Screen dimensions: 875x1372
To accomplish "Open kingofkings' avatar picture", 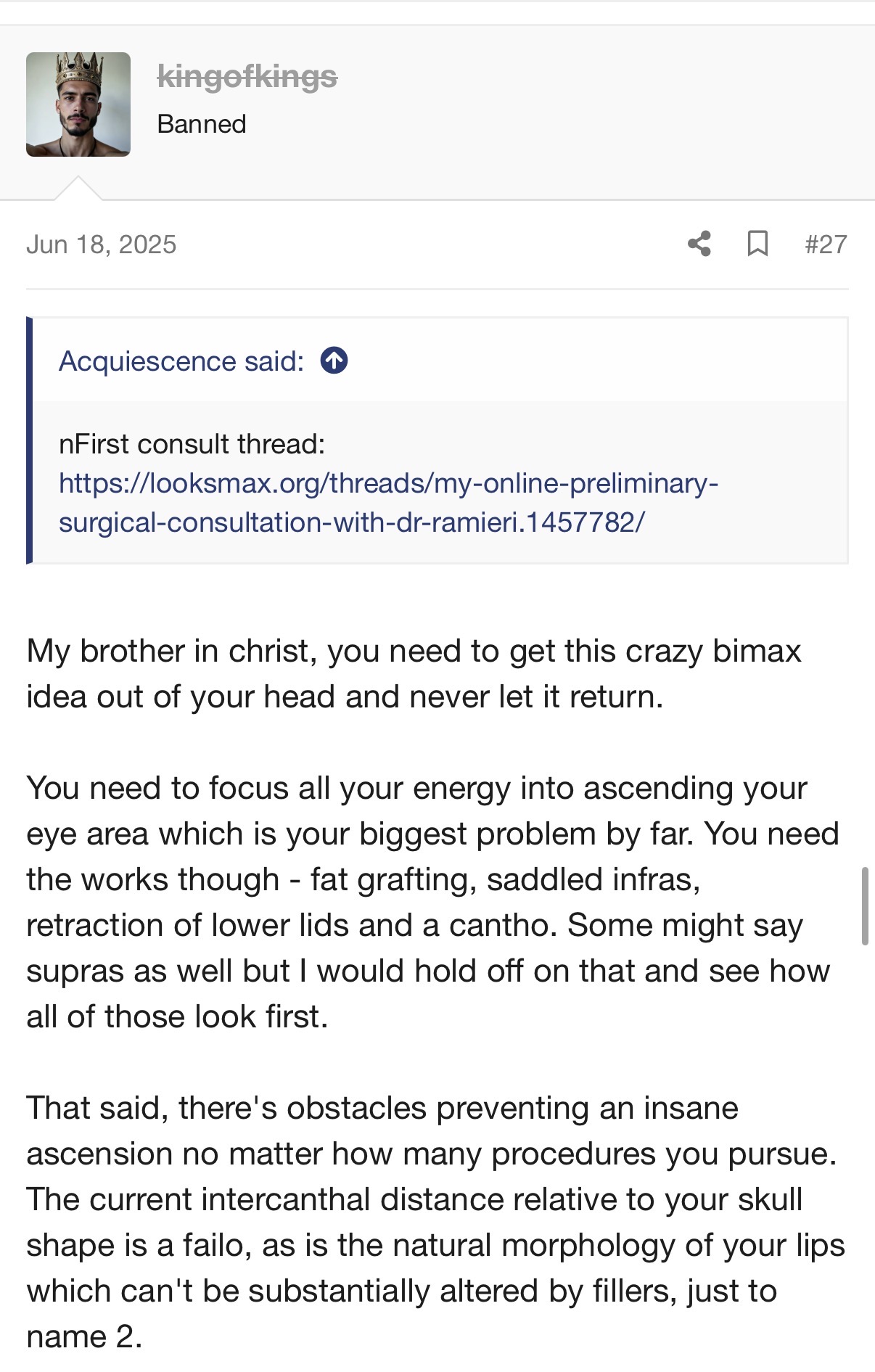I will 78,104.
